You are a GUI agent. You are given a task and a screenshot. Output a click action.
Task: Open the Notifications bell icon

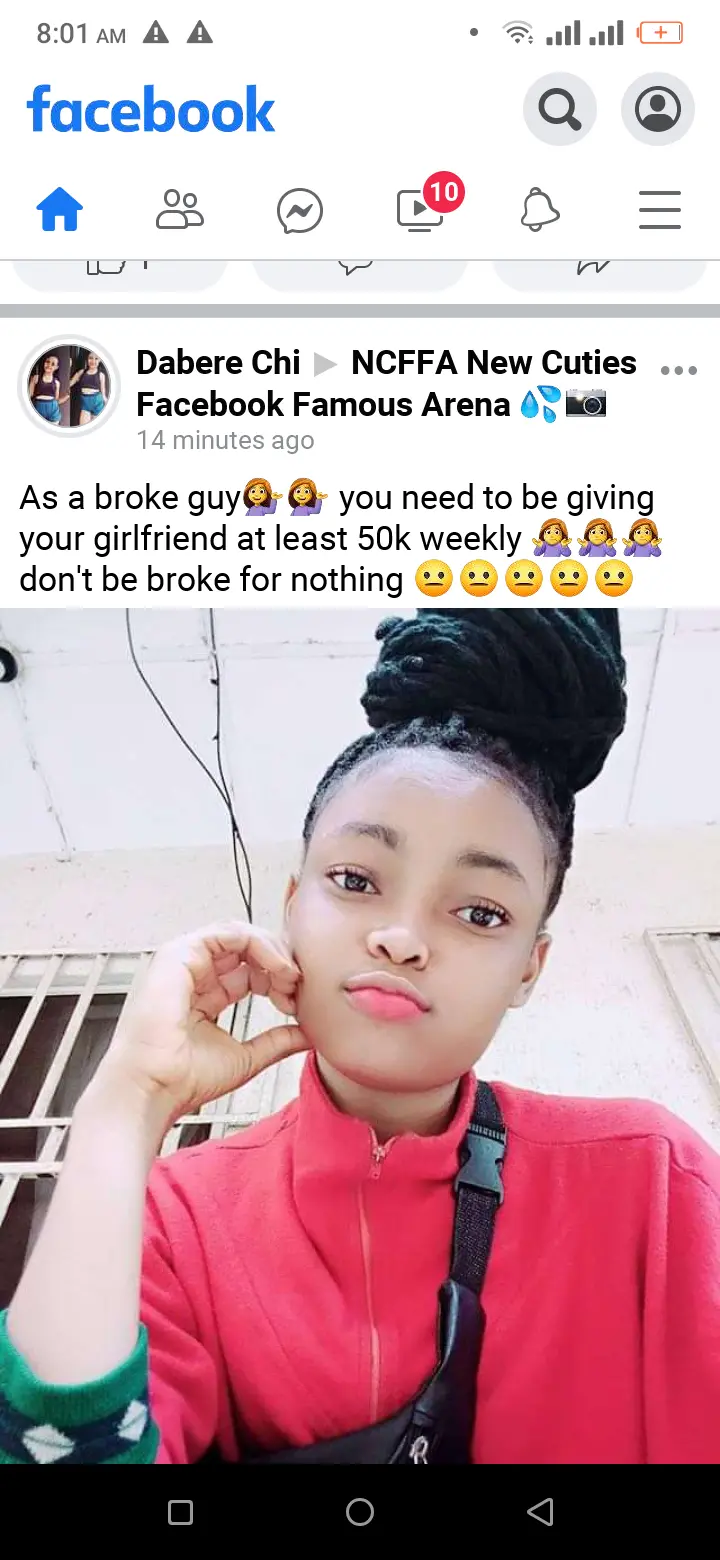coord(540,211)
